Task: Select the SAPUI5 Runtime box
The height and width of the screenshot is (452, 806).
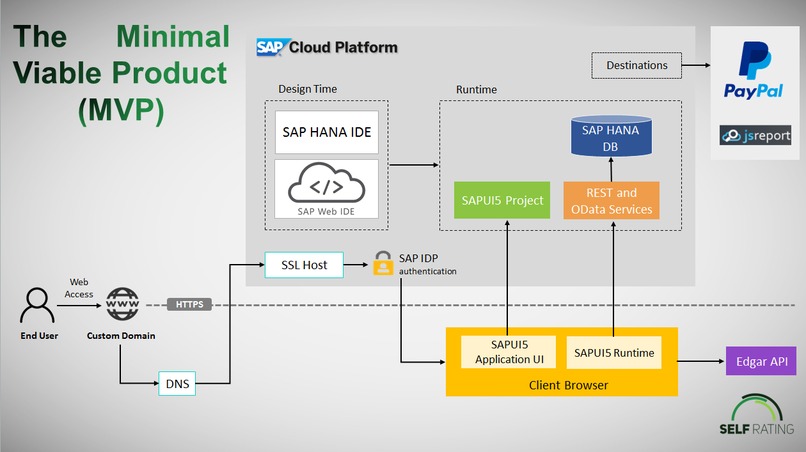Action: (614, 352)
